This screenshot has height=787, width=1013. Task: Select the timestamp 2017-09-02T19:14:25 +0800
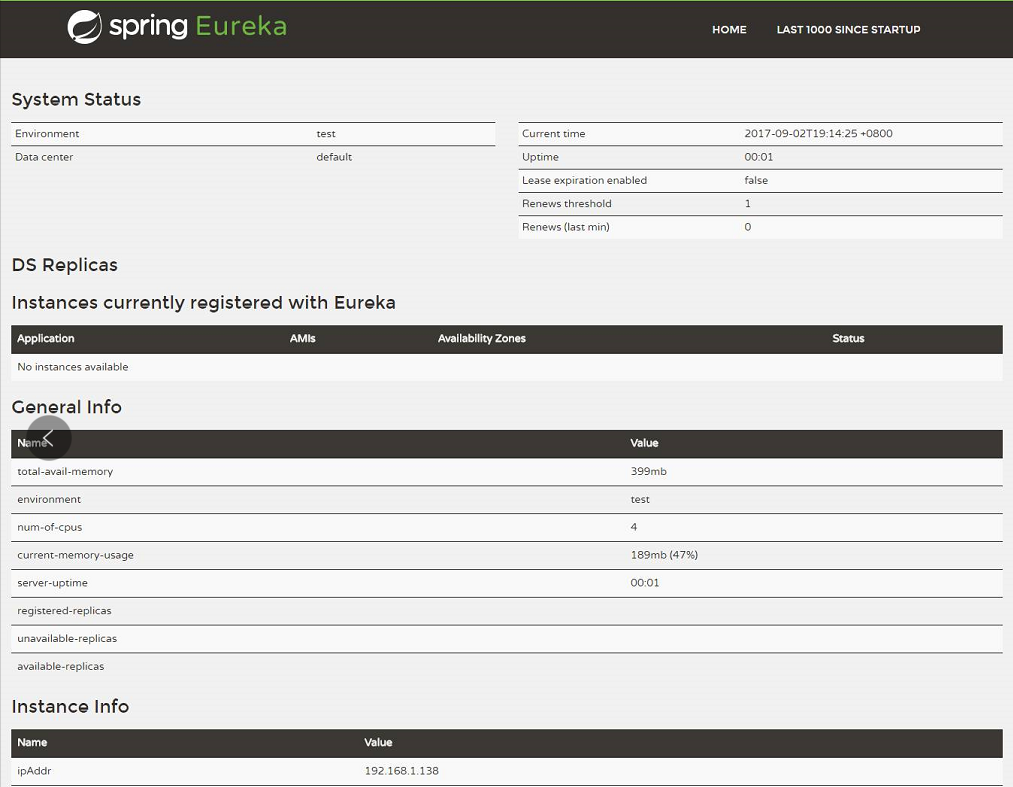(x=819, y=134)
